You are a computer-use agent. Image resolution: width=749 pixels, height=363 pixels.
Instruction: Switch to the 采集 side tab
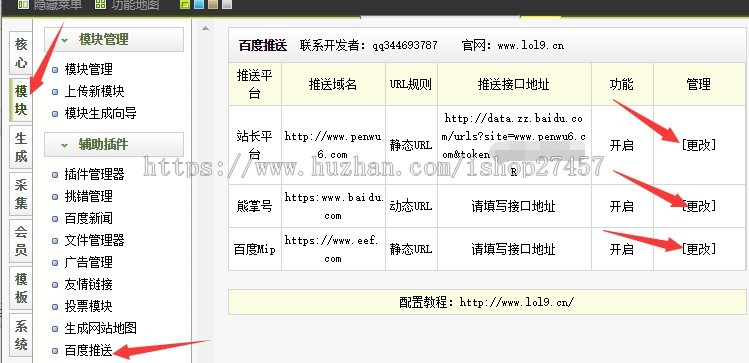(21, 194)
